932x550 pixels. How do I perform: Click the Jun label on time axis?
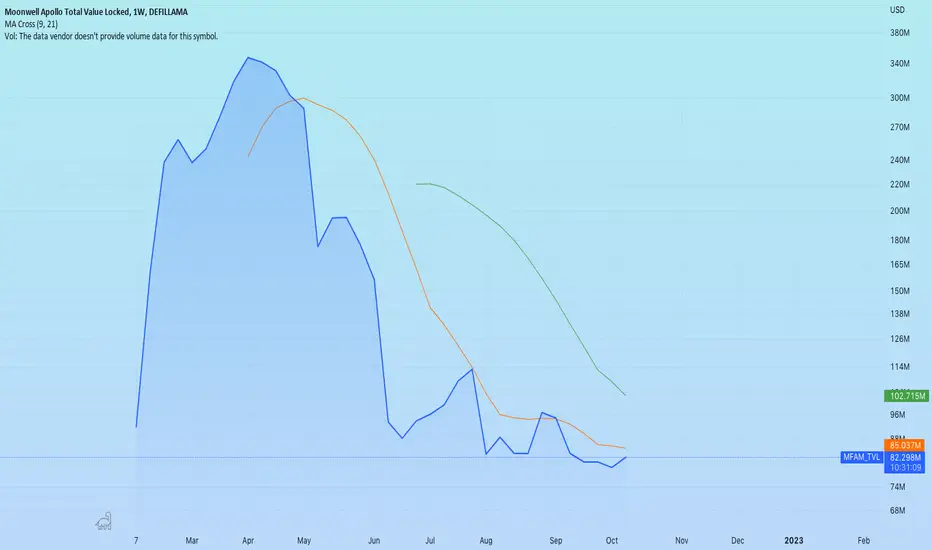[x=374, y=540]
